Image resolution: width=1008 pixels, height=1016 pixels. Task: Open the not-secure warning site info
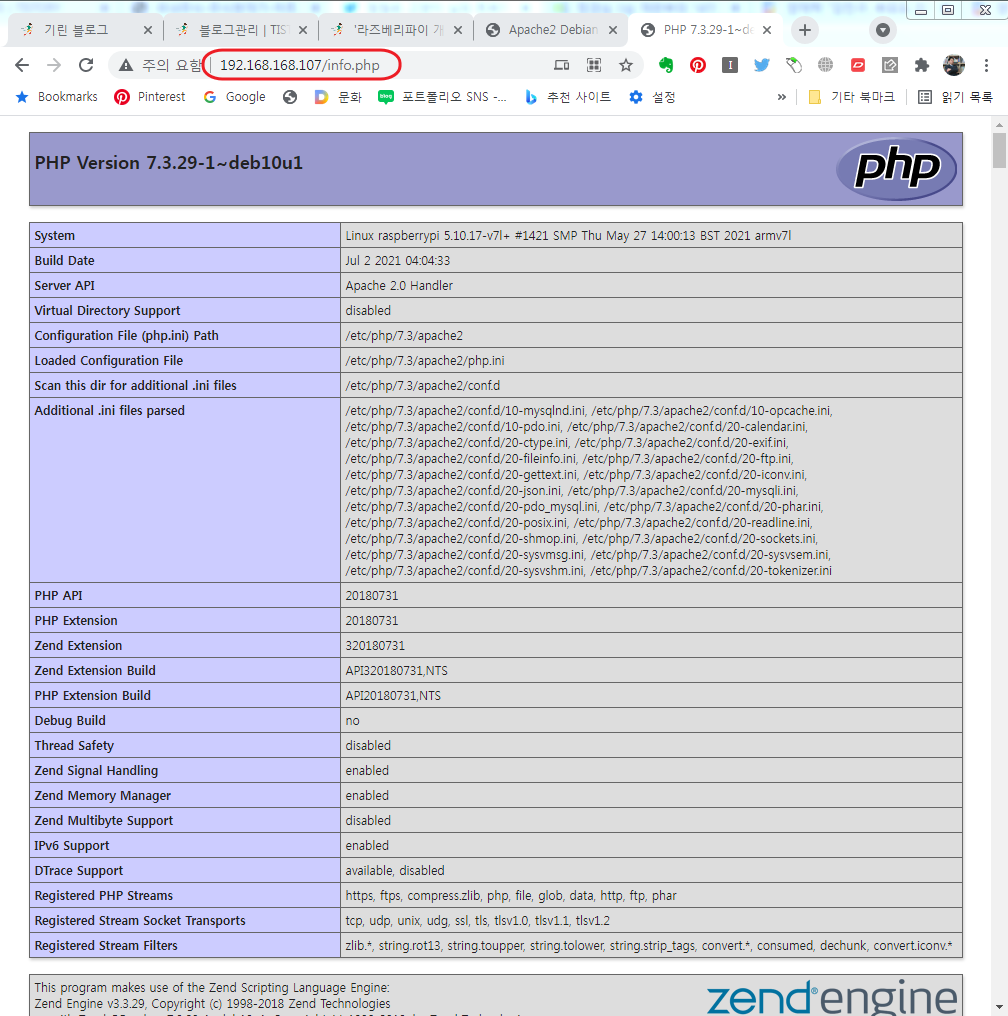[x=160, y=65]
